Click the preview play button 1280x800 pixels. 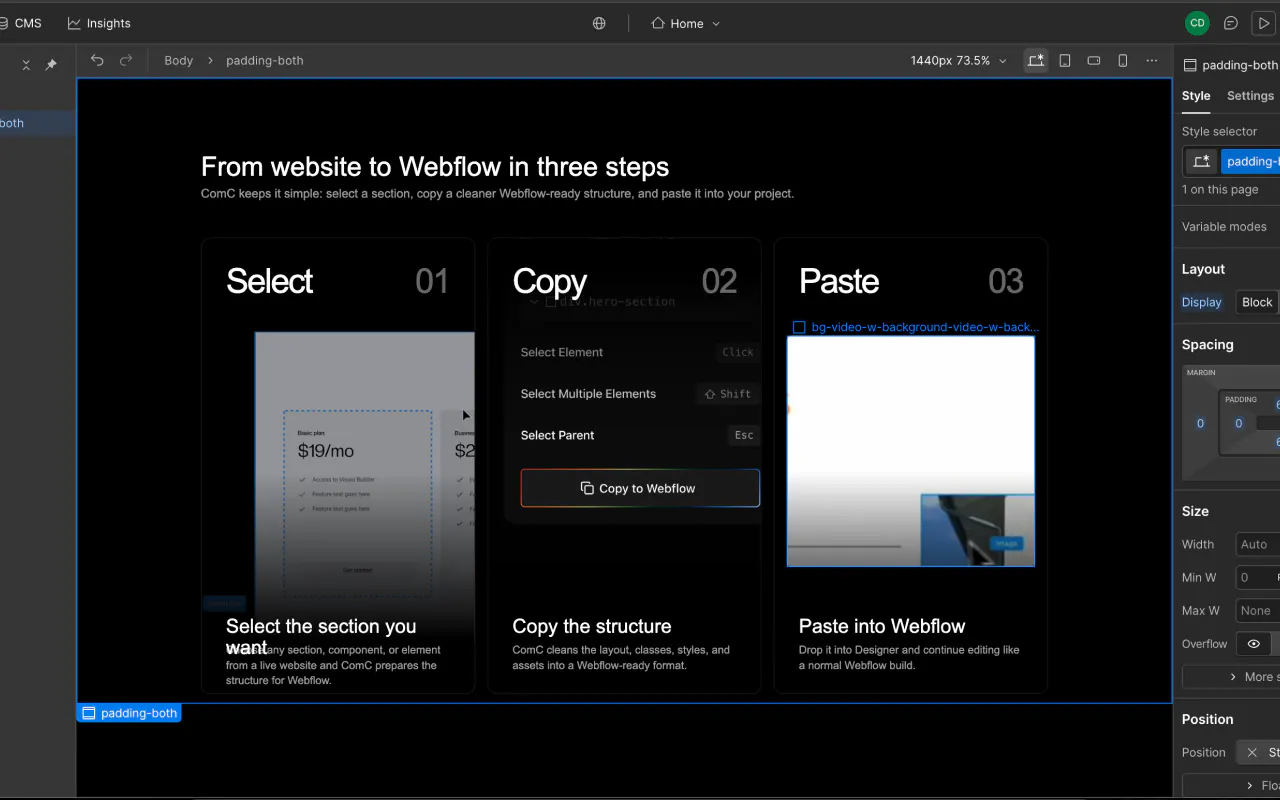click(1263, 23)
